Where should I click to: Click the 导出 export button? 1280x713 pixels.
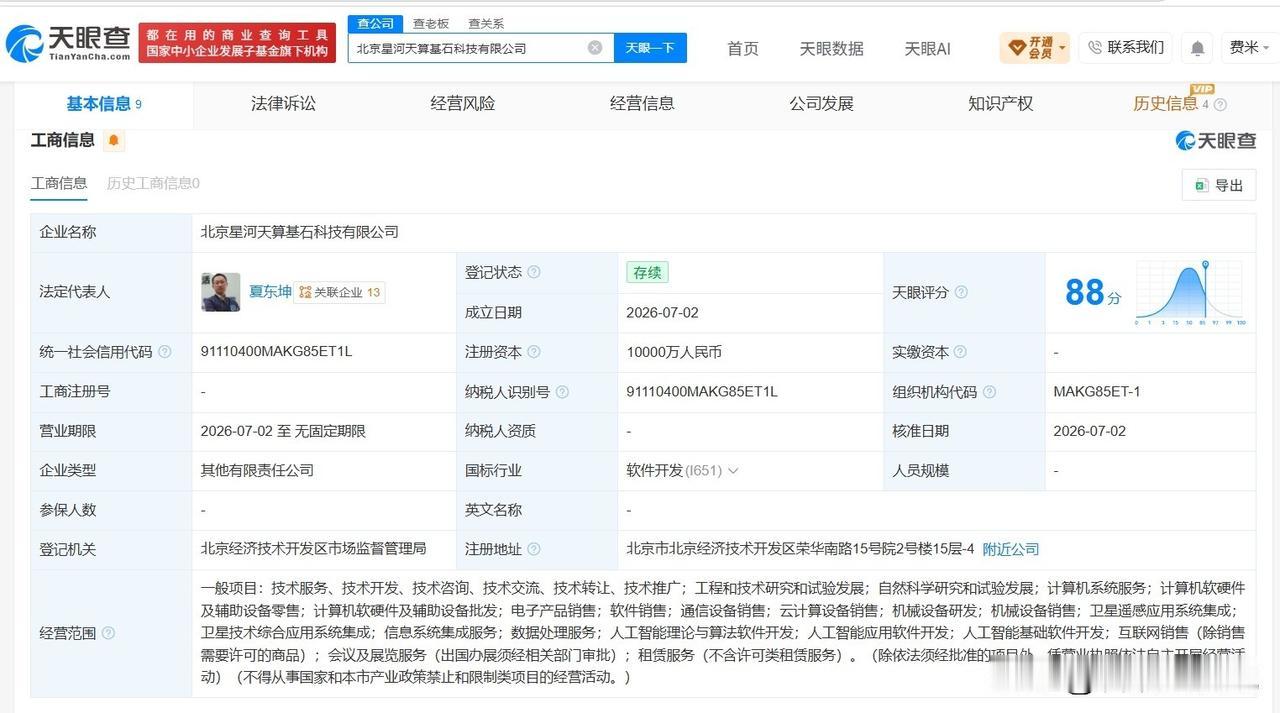pyautogui.click(x=1219, y=185)
